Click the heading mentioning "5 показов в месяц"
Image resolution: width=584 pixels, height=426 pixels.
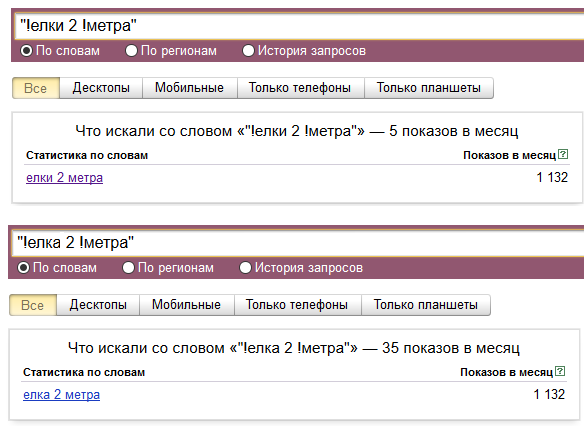297,131
